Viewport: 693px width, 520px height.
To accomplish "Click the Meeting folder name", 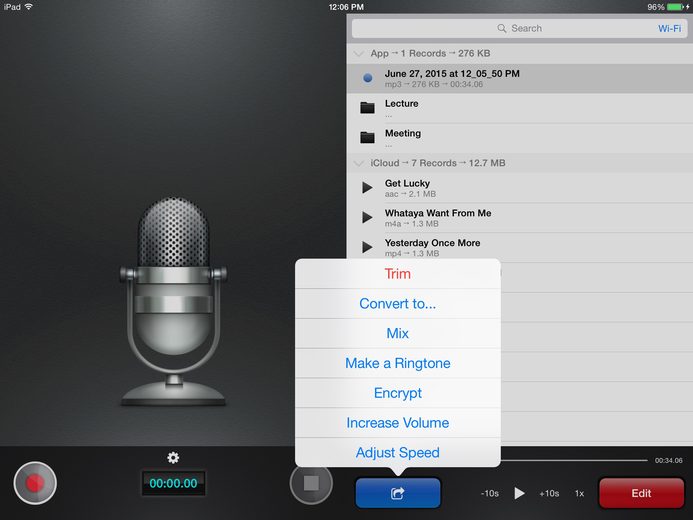I will click(x=403, y=133).
